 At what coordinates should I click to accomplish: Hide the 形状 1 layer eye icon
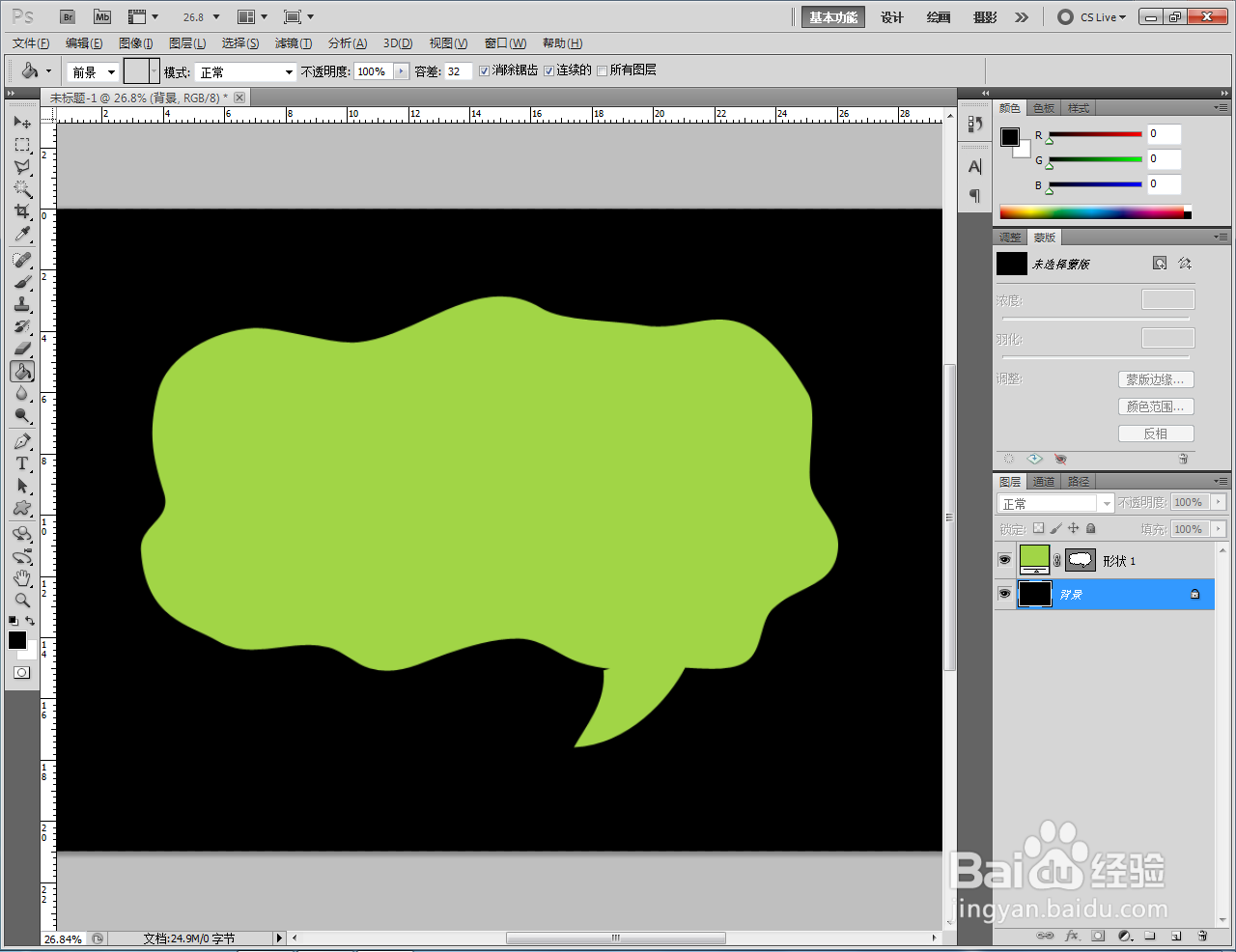[1004, 560]
